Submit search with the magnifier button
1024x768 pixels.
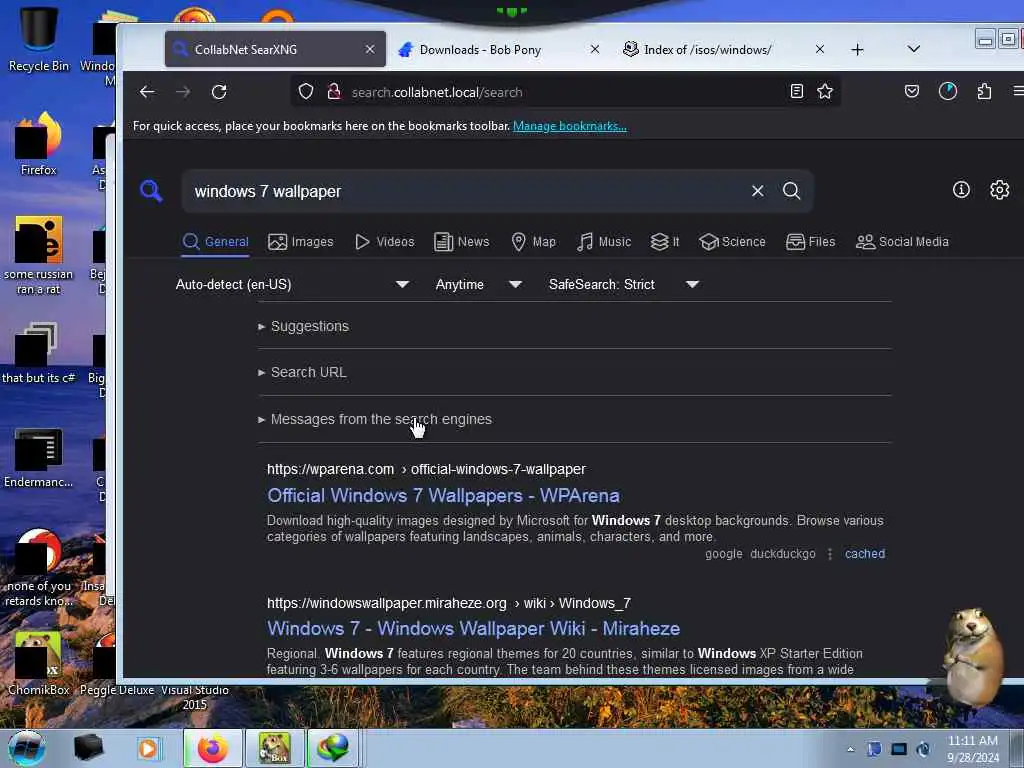[792, 191]
